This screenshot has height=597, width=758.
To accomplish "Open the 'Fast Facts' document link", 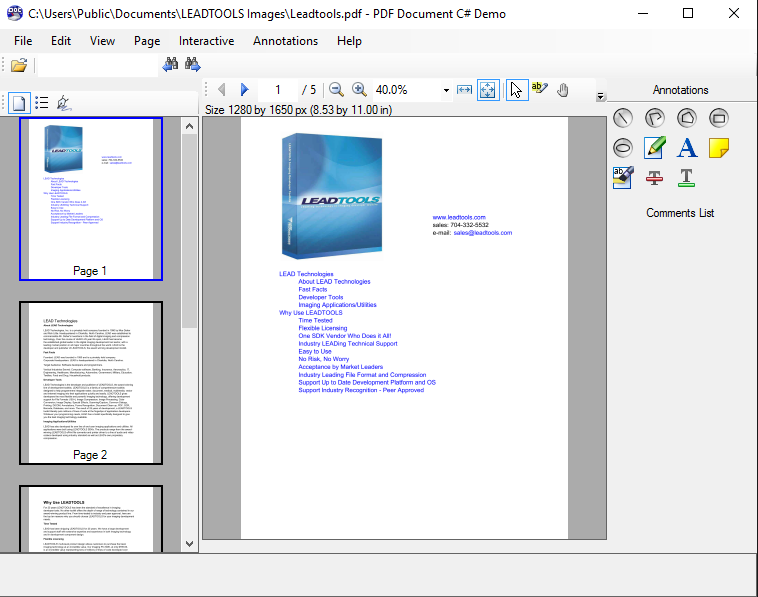I will 313,290.
